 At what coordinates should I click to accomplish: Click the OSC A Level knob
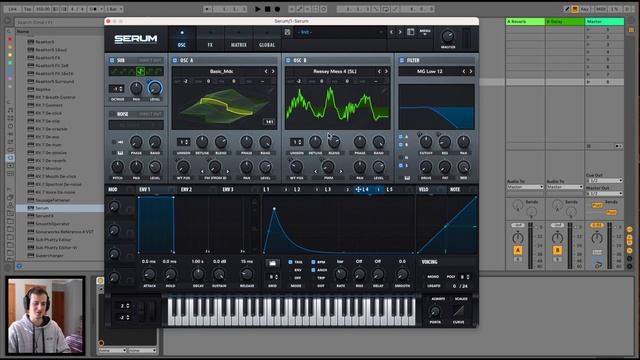[265, 167]
